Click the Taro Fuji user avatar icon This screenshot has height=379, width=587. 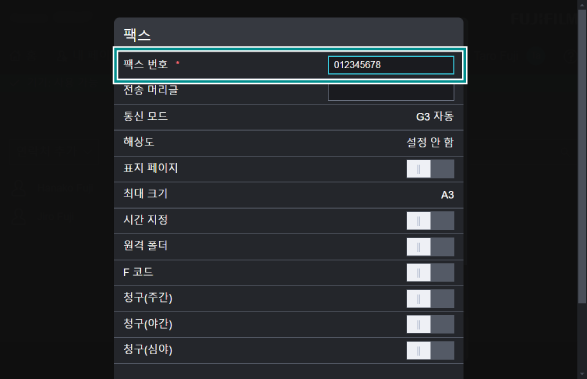tap(536, 56)
